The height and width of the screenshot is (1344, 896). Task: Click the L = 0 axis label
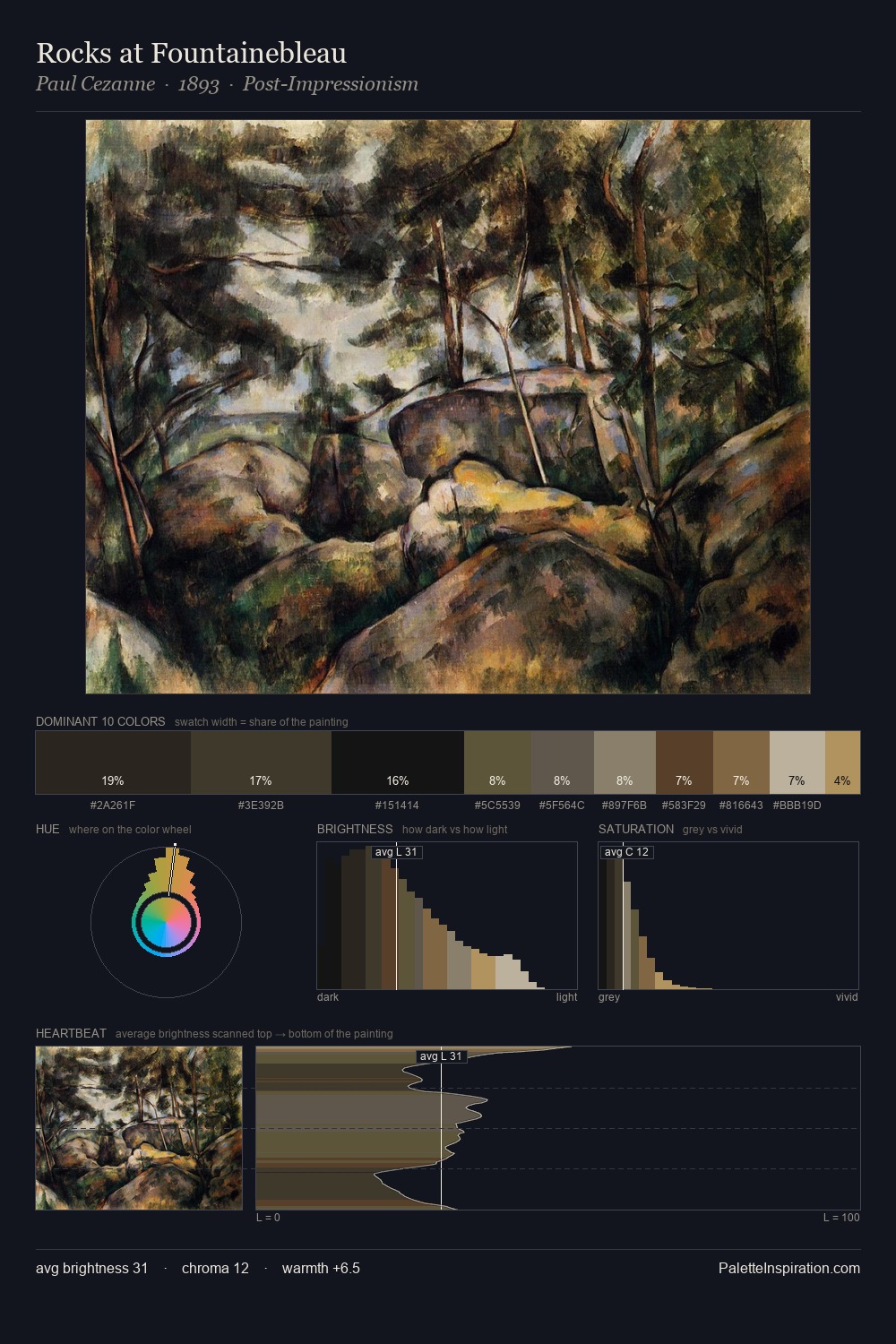click(268, 1218)
